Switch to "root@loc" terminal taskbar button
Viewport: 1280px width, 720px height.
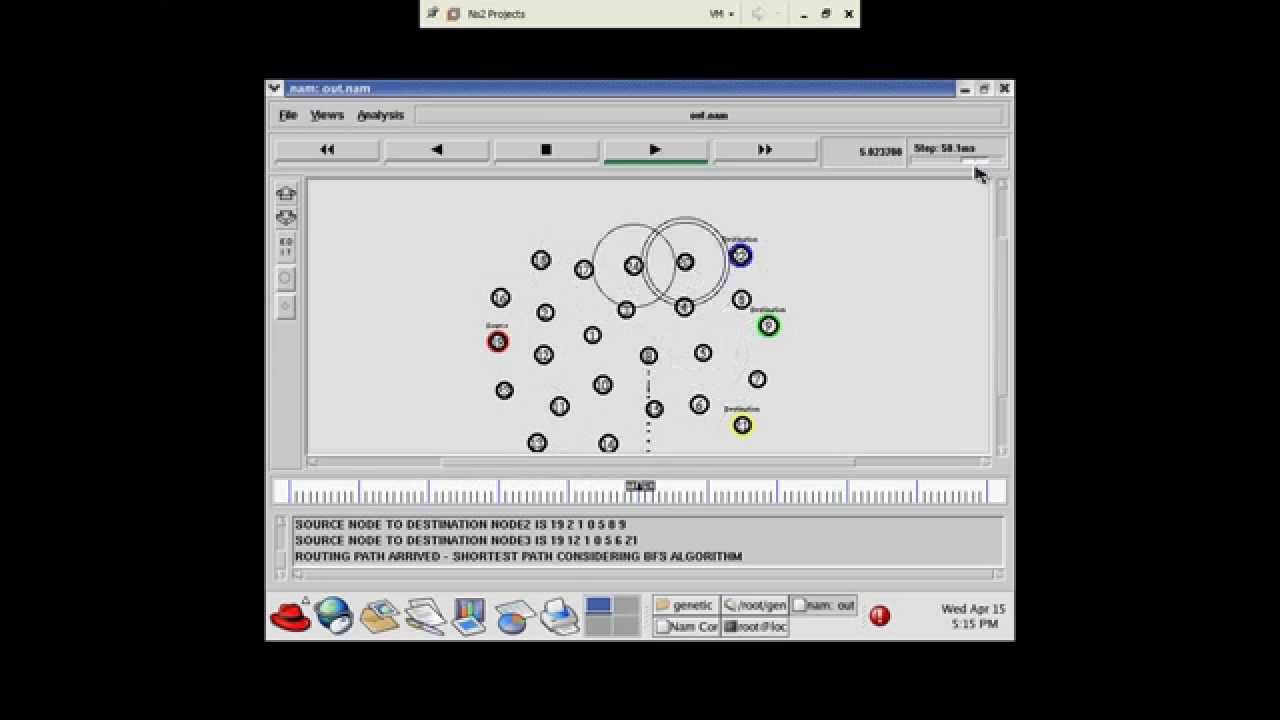coord(755,627)
